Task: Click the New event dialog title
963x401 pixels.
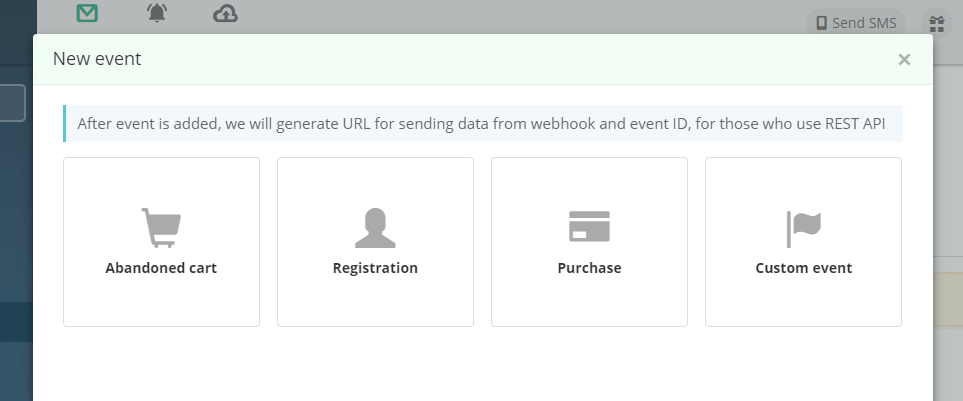Action: point(97,59)
